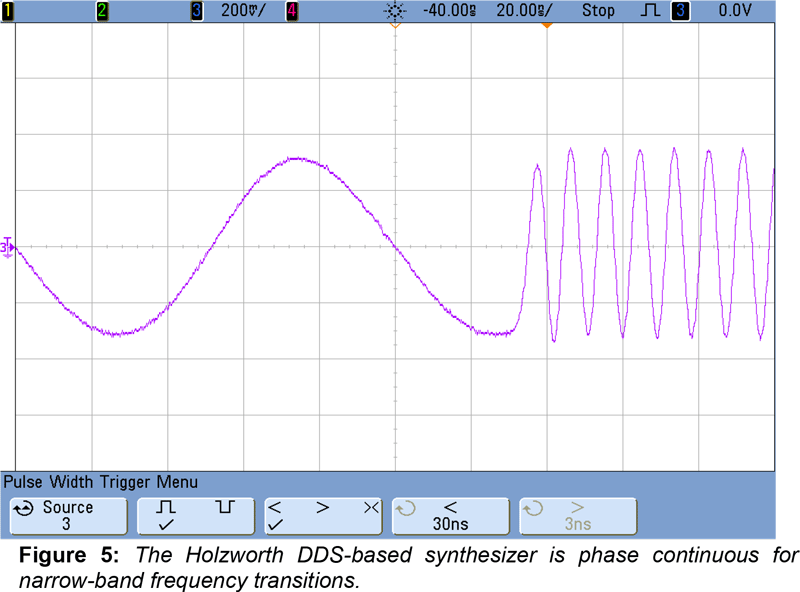Select channel 1 indicator in status bar
This screenshot has height=592, width=800.
8,10
